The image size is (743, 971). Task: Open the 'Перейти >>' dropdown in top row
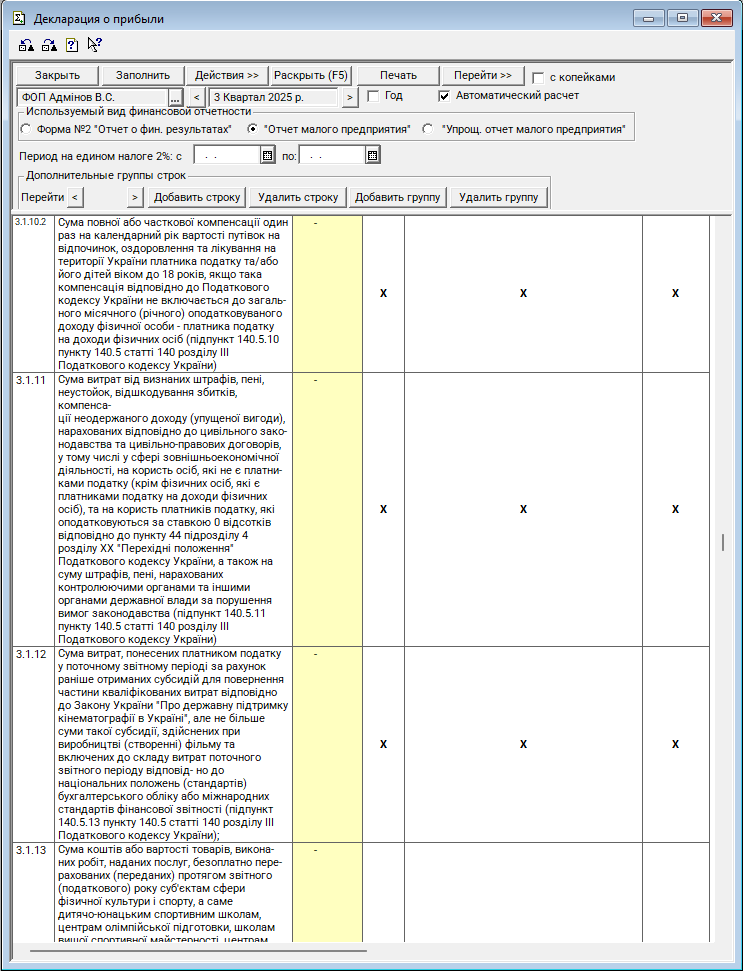pyautogui.click(x=482, y=76)
